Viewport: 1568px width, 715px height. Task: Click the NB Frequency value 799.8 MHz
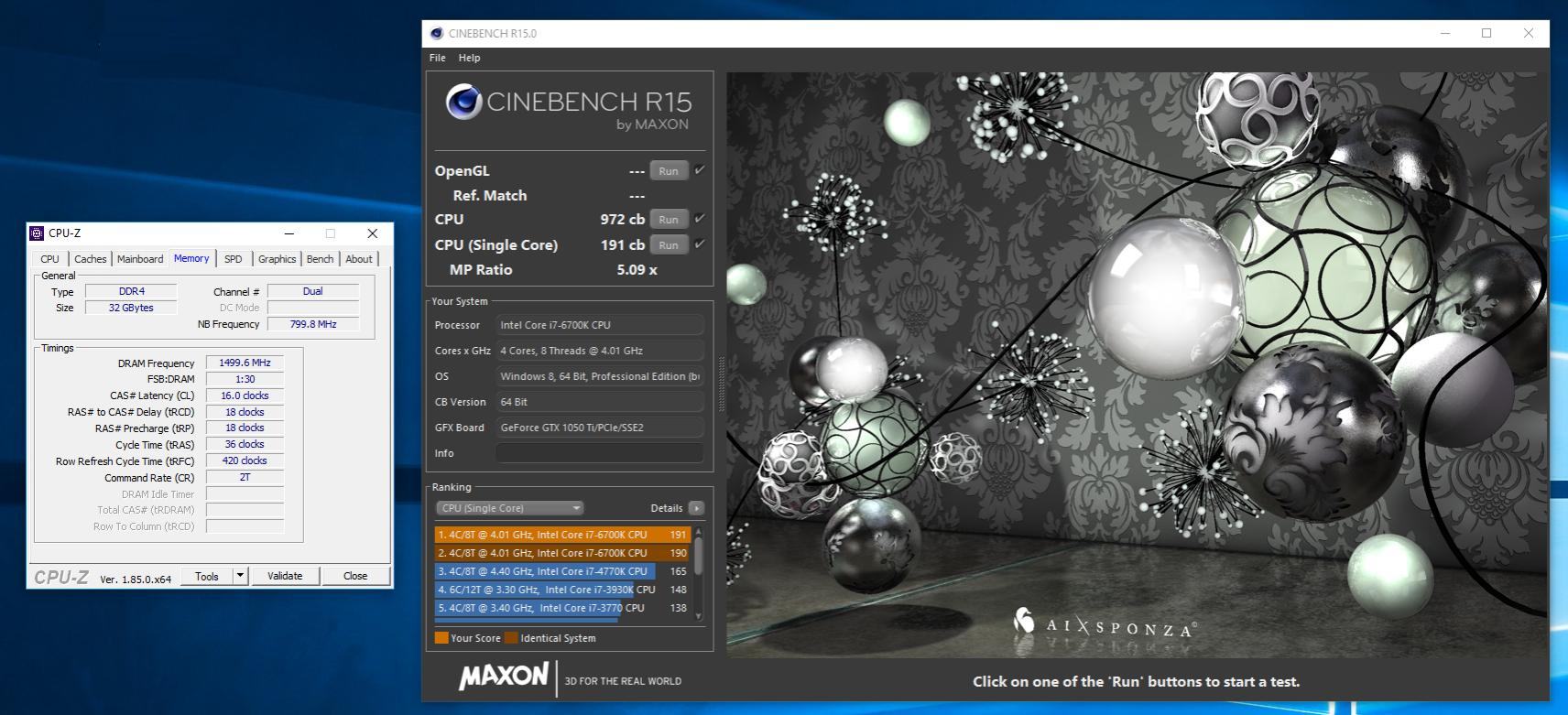tap(313, 324)
